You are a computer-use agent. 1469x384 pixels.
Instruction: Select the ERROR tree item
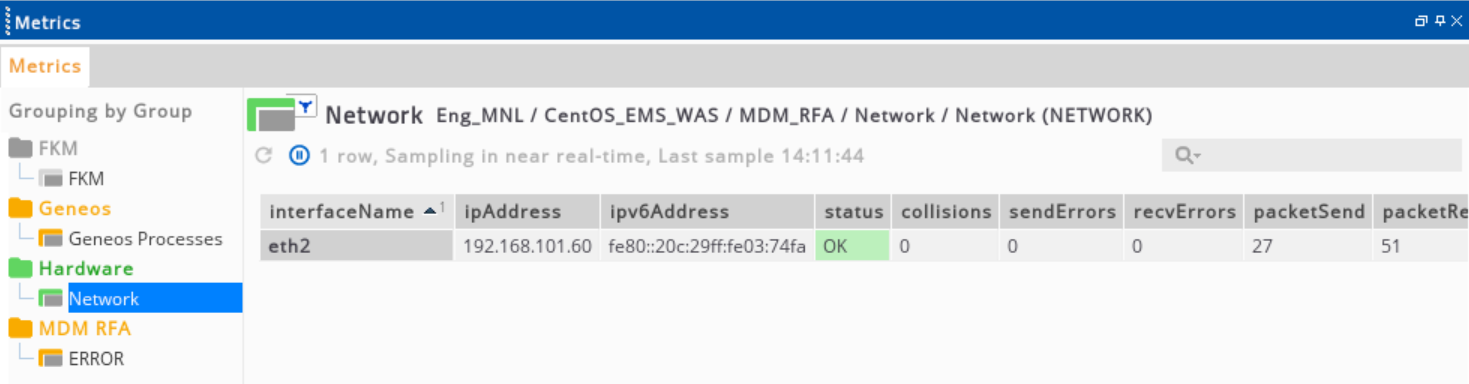click(x=96, y=358)
